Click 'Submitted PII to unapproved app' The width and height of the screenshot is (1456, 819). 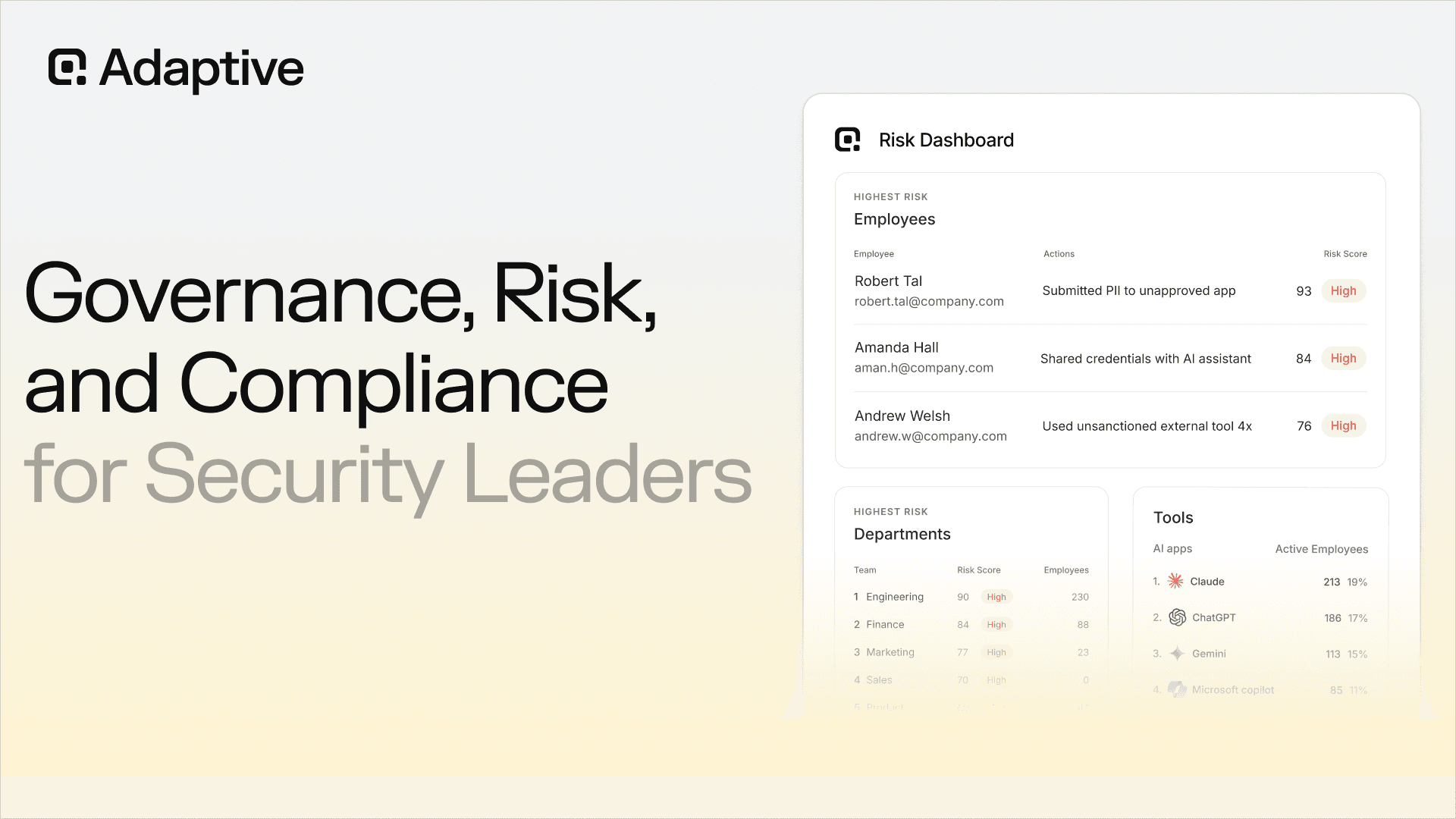[x=1138, y=291]
